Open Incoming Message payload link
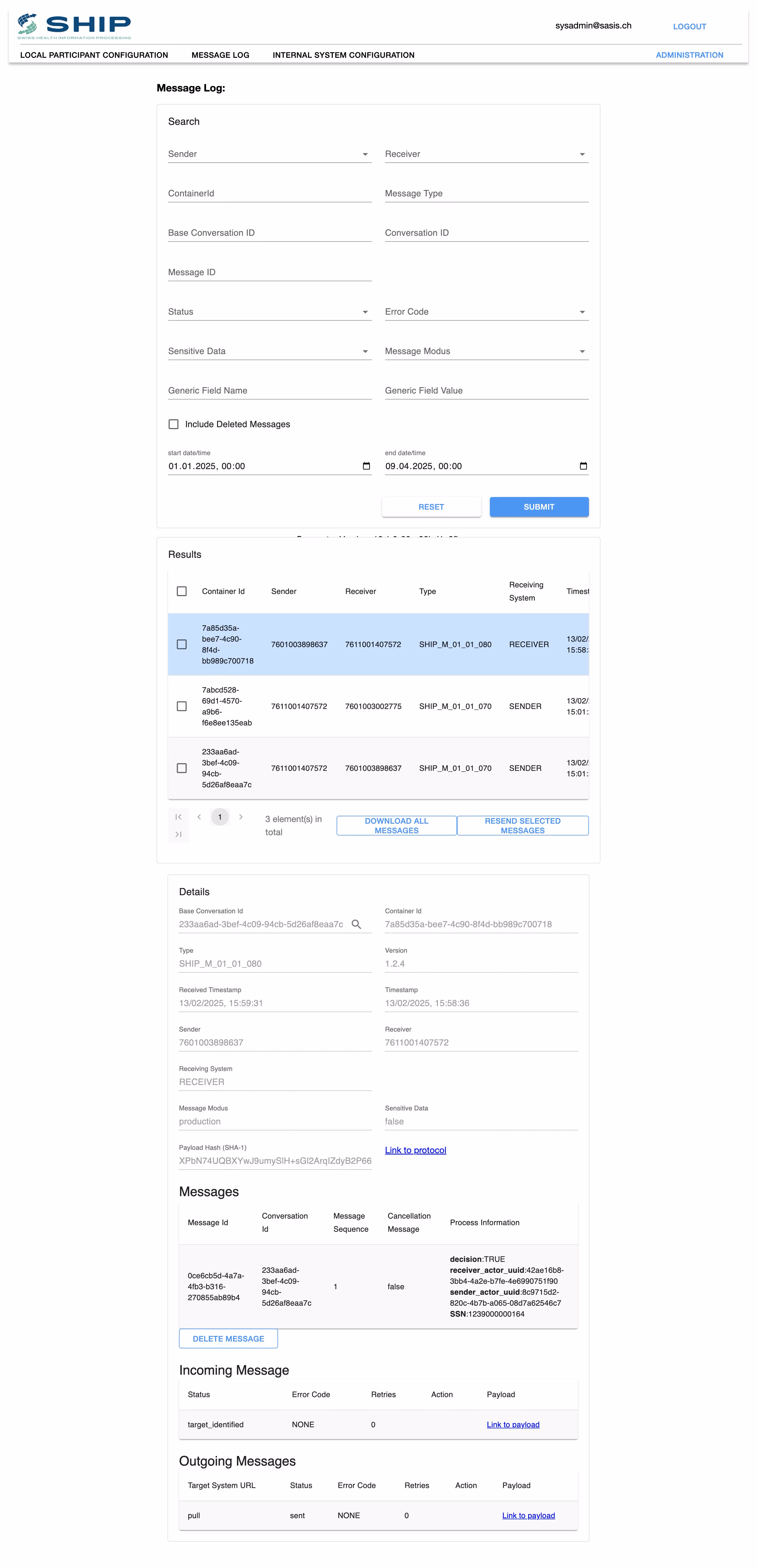 pyautogui.click(x=513, y=1425)
